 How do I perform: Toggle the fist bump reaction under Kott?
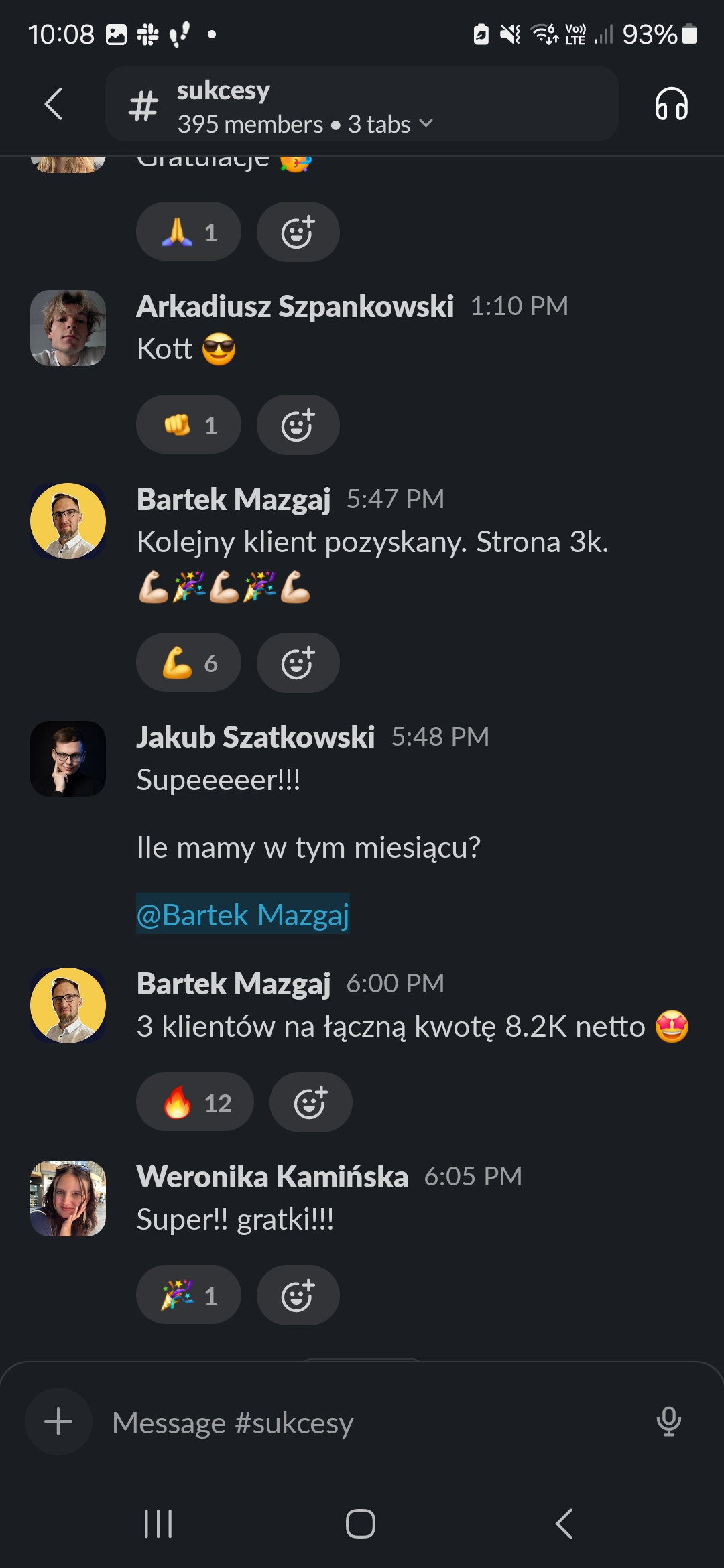(x=188, y=425)
